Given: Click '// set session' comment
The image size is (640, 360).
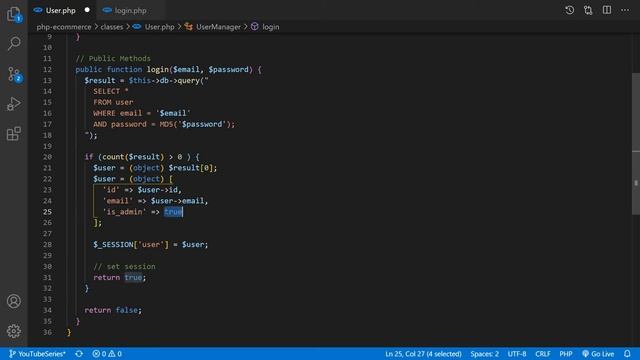Looking at the screenshot, I should pyautogui.click(x=124, y=267).
